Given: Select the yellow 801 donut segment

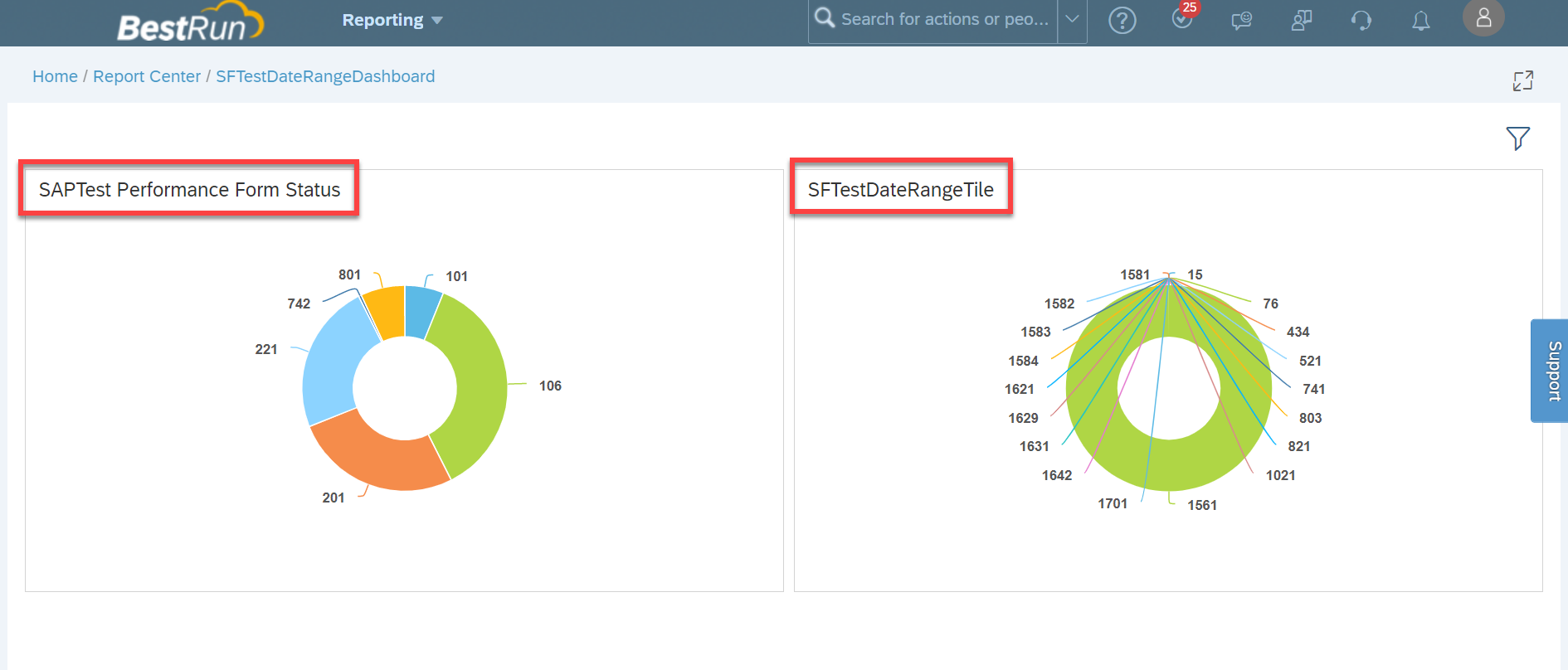Looking at the screenshot, I should click(386, 312).
